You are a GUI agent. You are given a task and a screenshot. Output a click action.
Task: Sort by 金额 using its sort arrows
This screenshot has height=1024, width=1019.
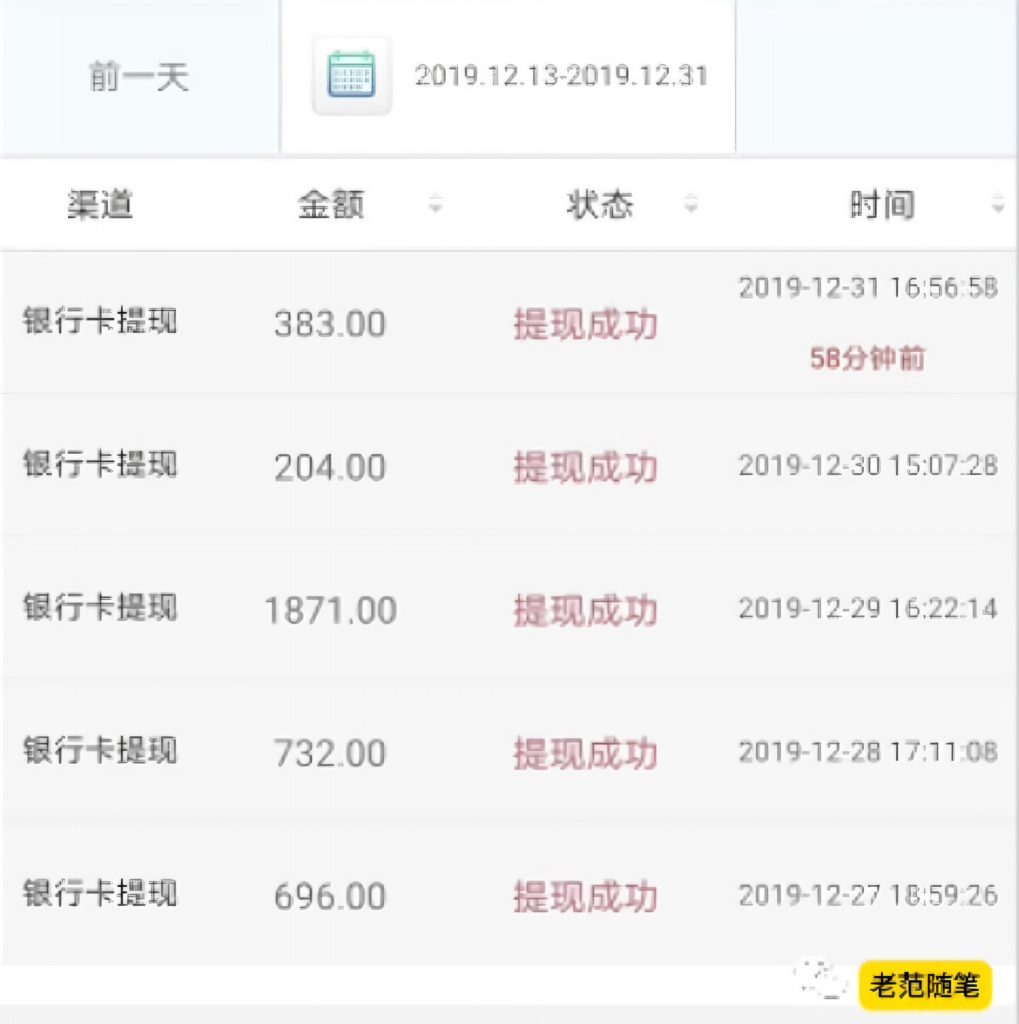(x=435, y=205)
